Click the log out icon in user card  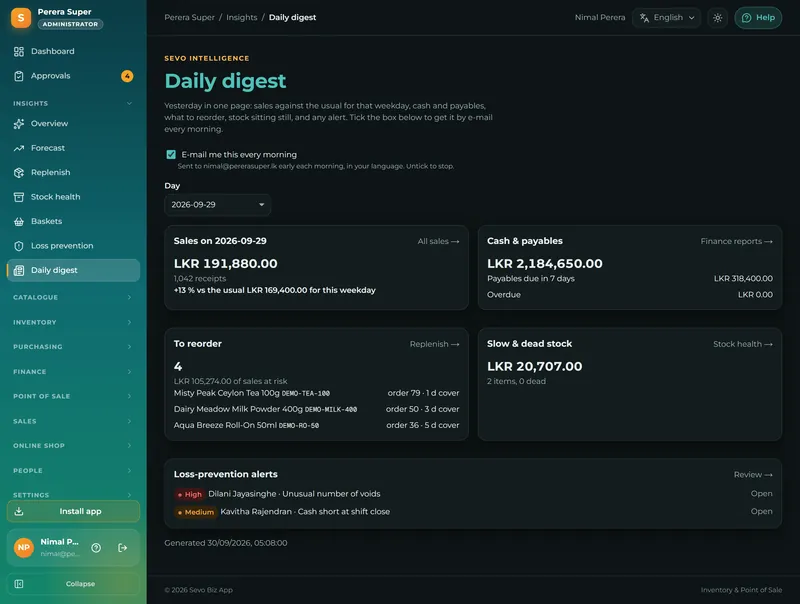coord(122,547)
